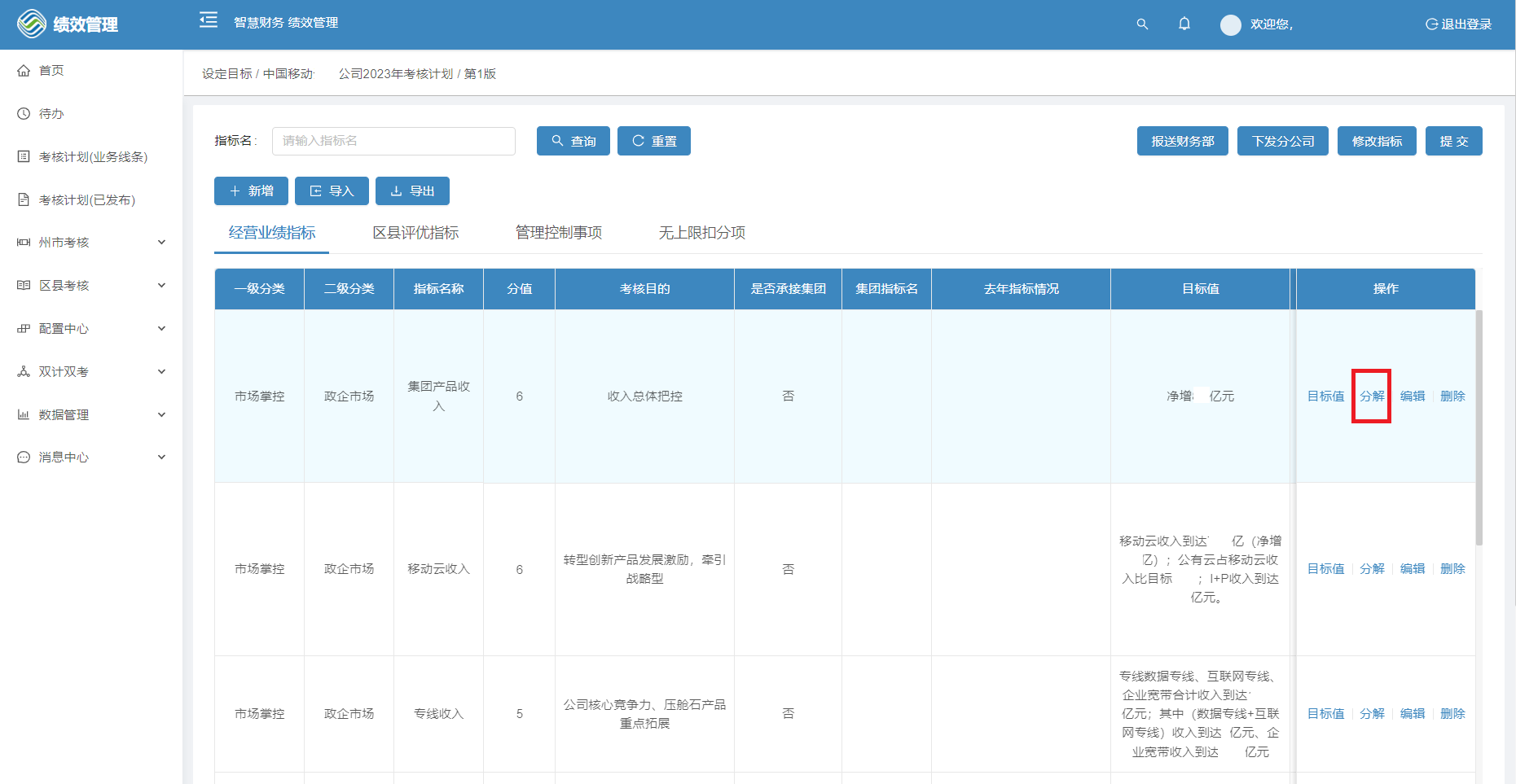Click 删除 for 集团产品收入 row
The width and height of the screenshot is (1516, 784).
tap(1452, 396)
